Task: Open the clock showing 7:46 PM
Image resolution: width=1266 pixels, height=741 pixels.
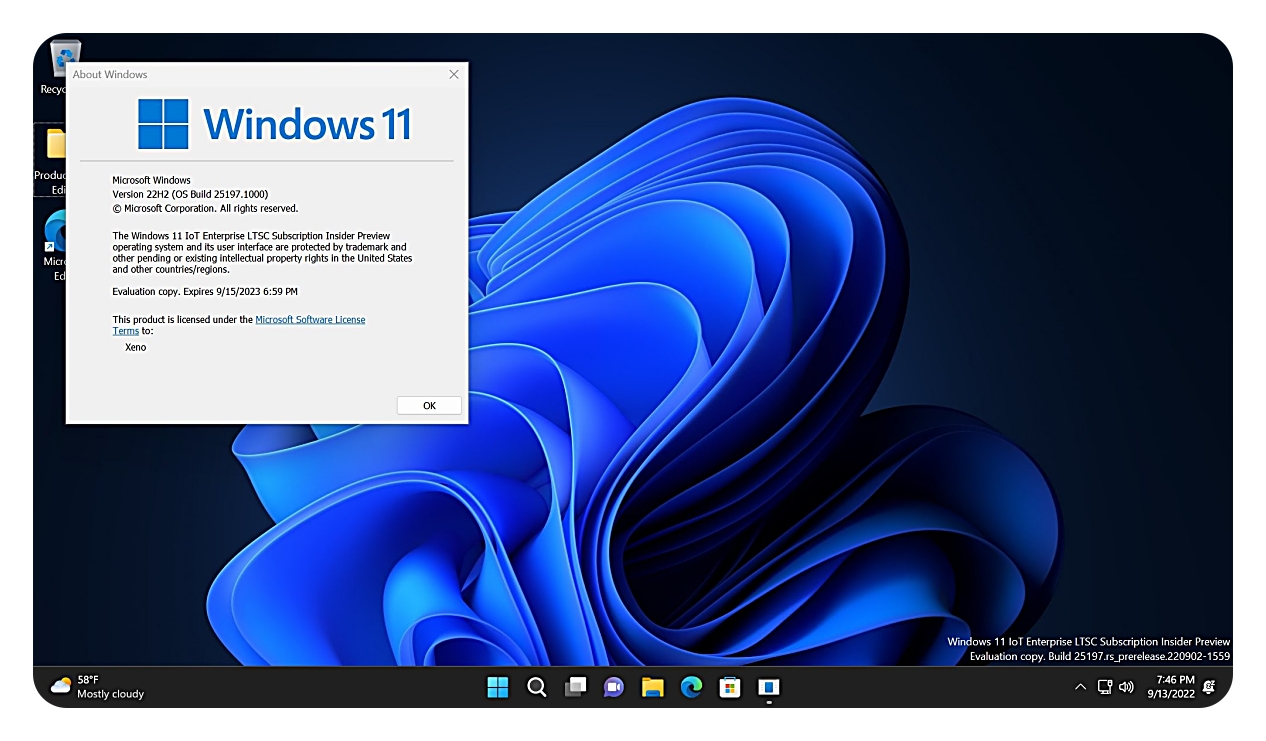Action: coord(1171,687)
